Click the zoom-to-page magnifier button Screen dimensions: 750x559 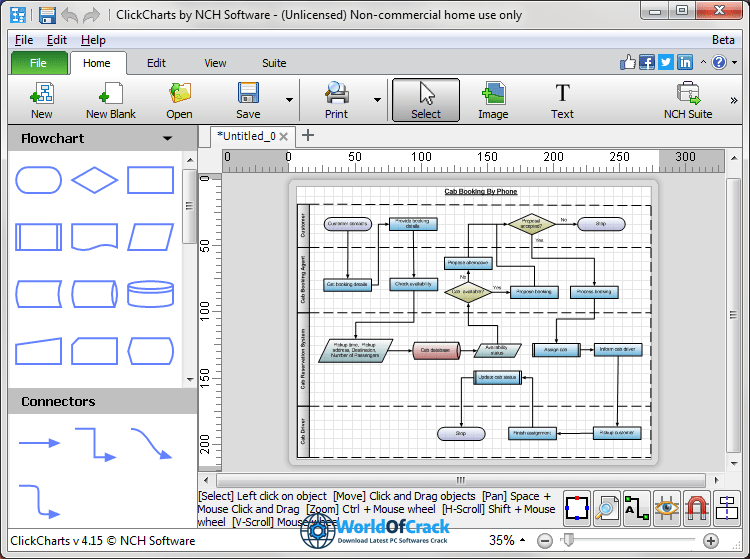[607, 508]
